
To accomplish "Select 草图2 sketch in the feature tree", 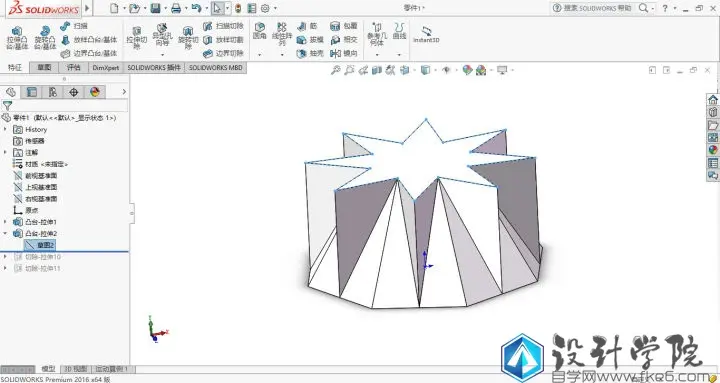I will 40,245.
